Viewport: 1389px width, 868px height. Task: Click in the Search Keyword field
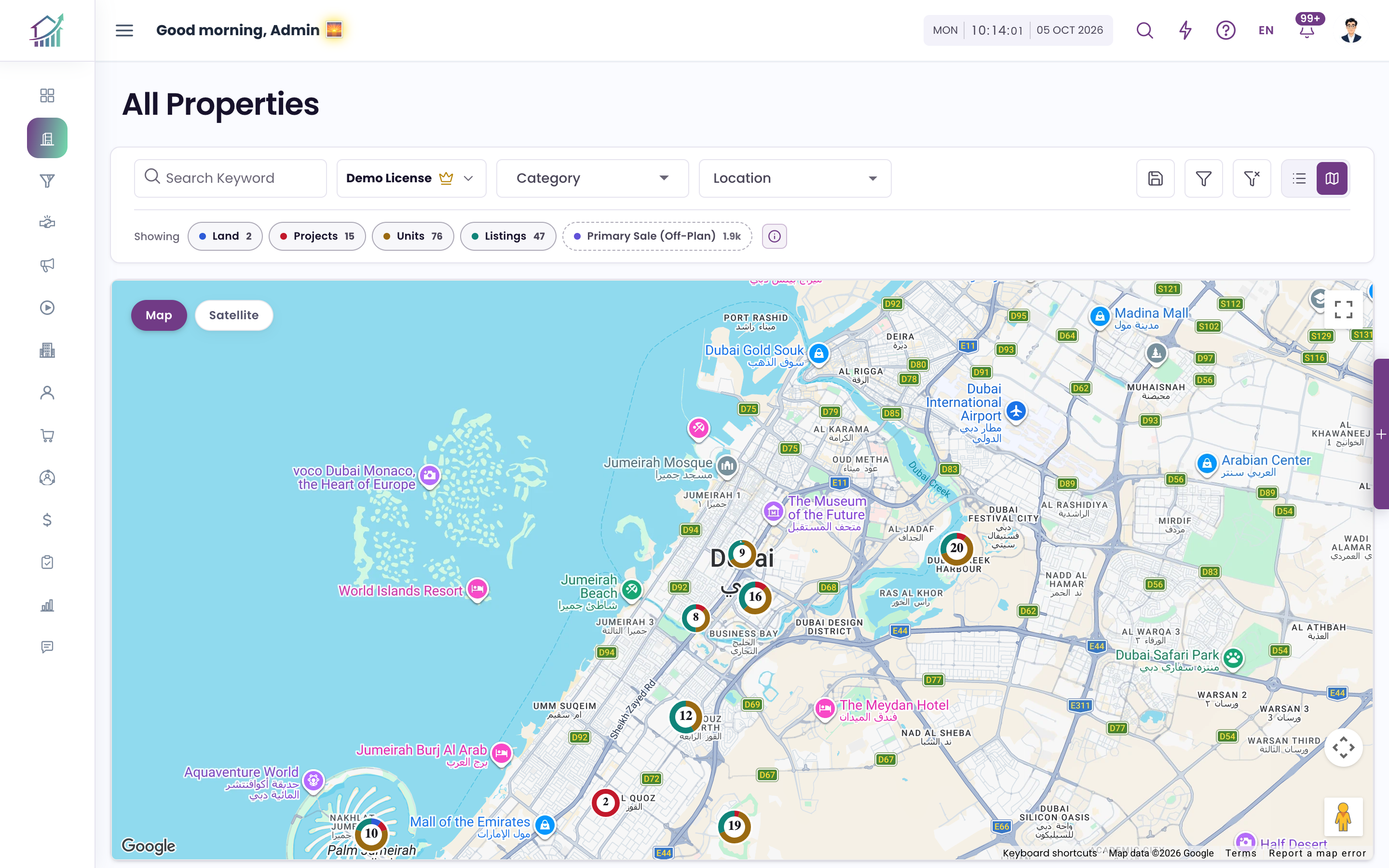(x=230, y=178)
